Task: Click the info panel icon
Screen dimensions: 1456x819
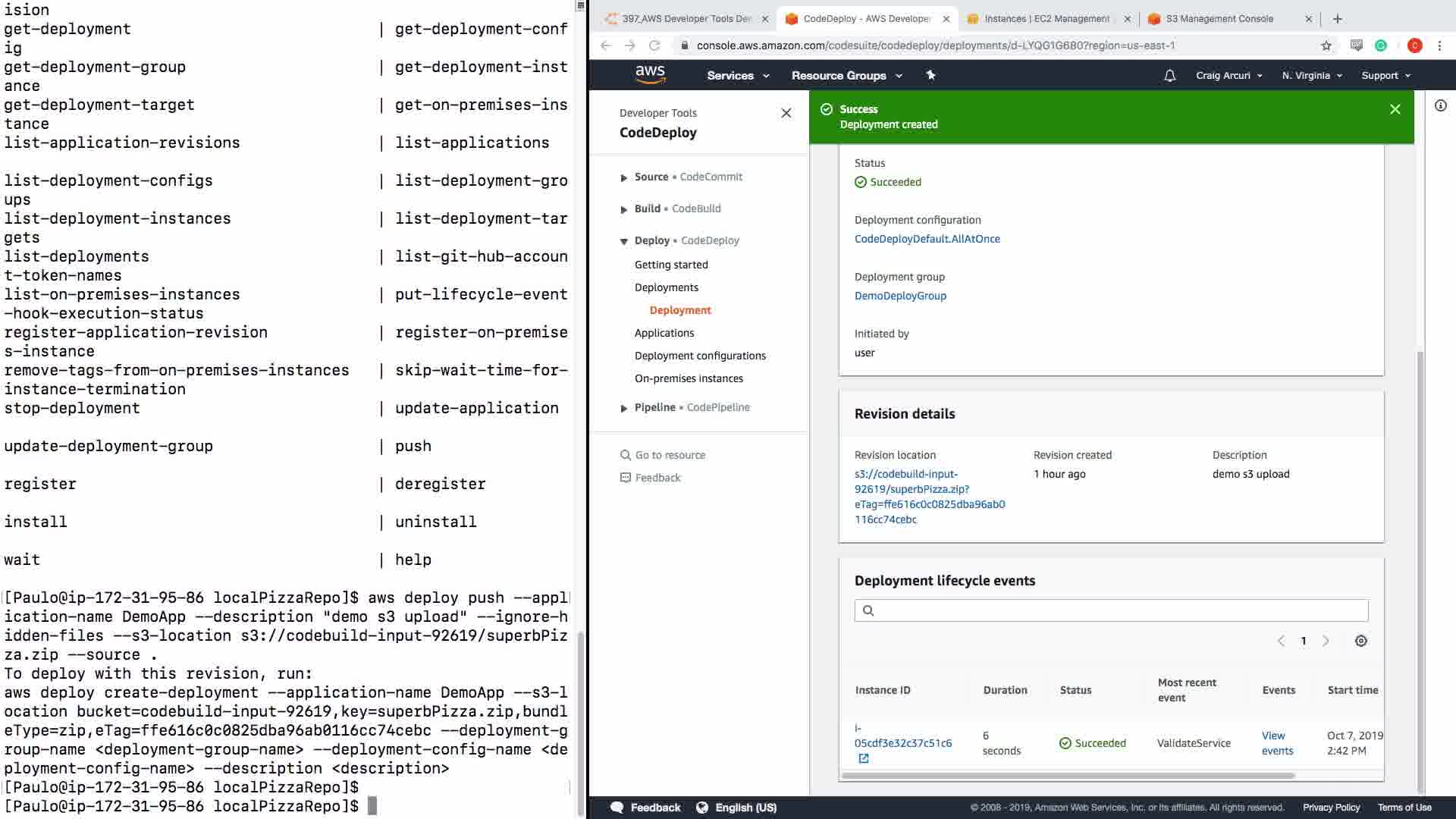Action: pos(1440,106)
